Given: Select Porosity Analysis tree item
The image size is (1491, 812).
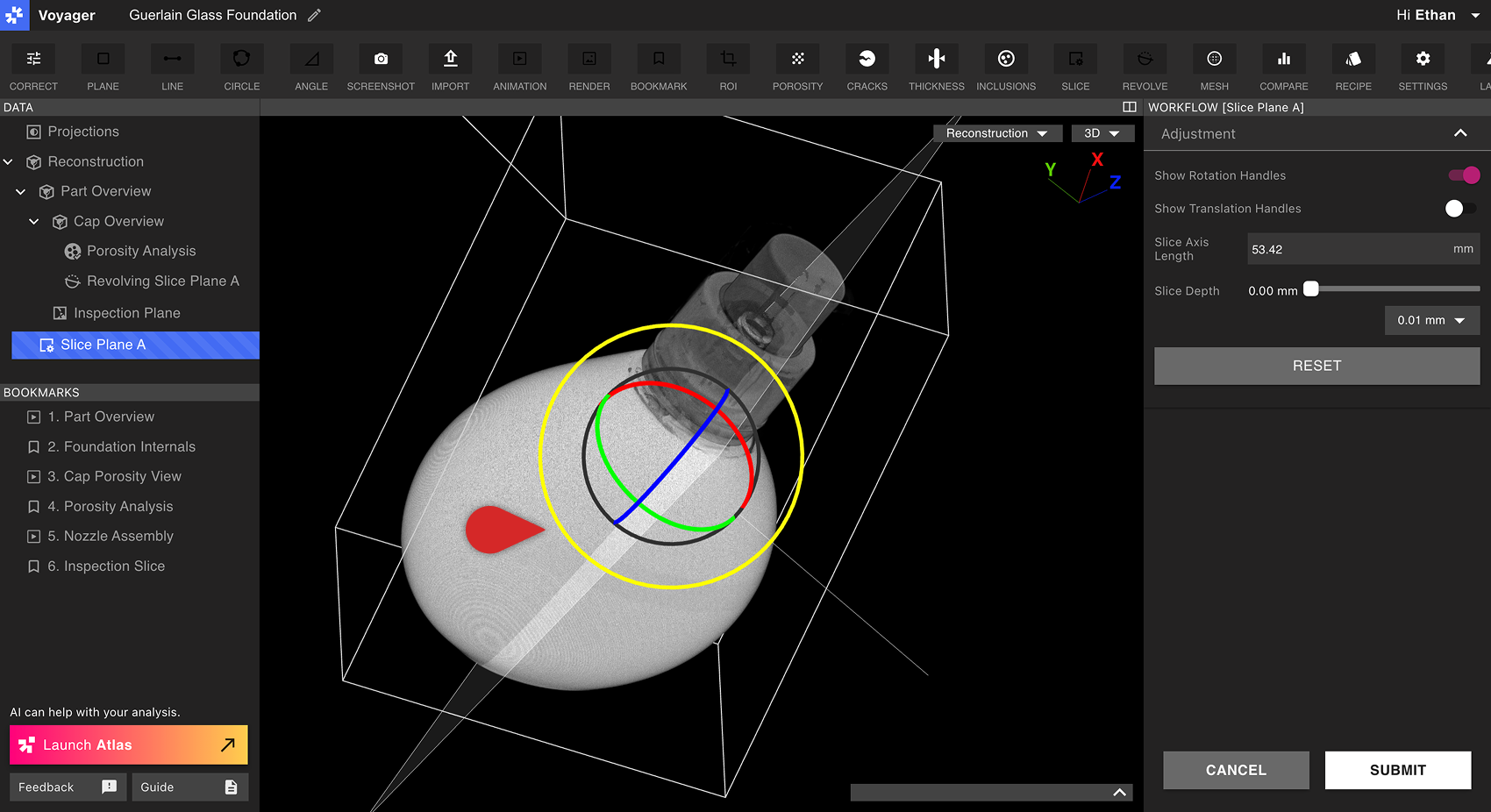Looking at the screenshot, I should [130, 251].
